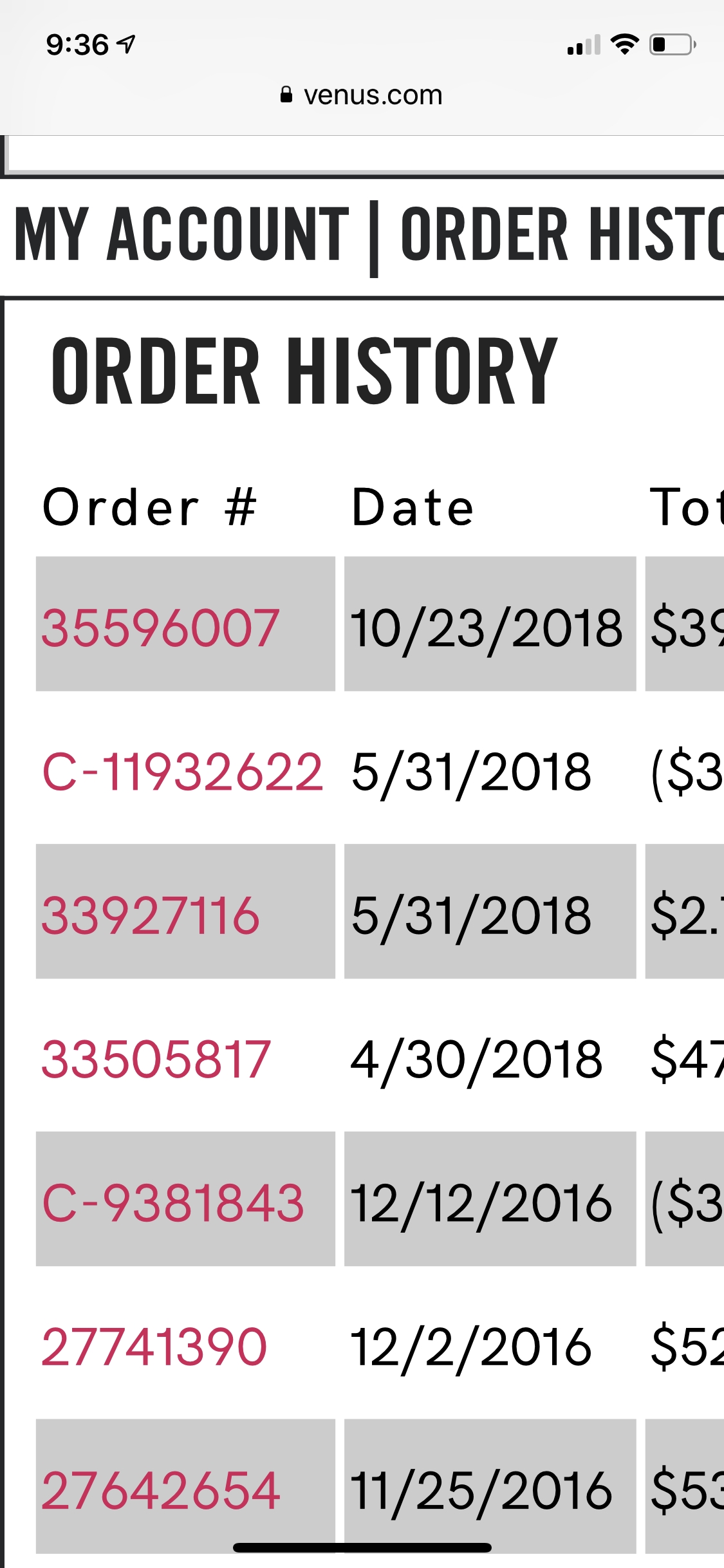Tap the location arrow icon
This screenshot has height=1568, width=724.
click(127, 44)
